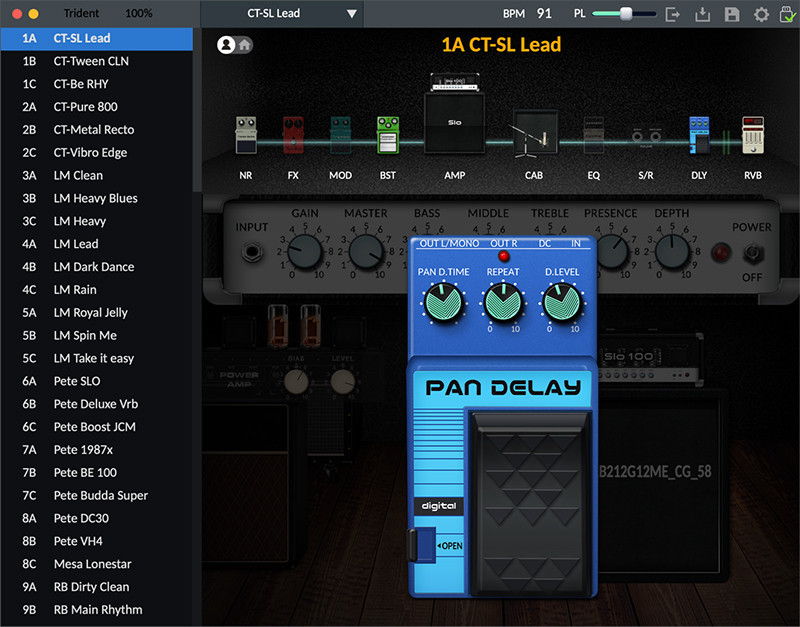Click the import download icon
Screen dimensions: 800x627
pos(702,14)
